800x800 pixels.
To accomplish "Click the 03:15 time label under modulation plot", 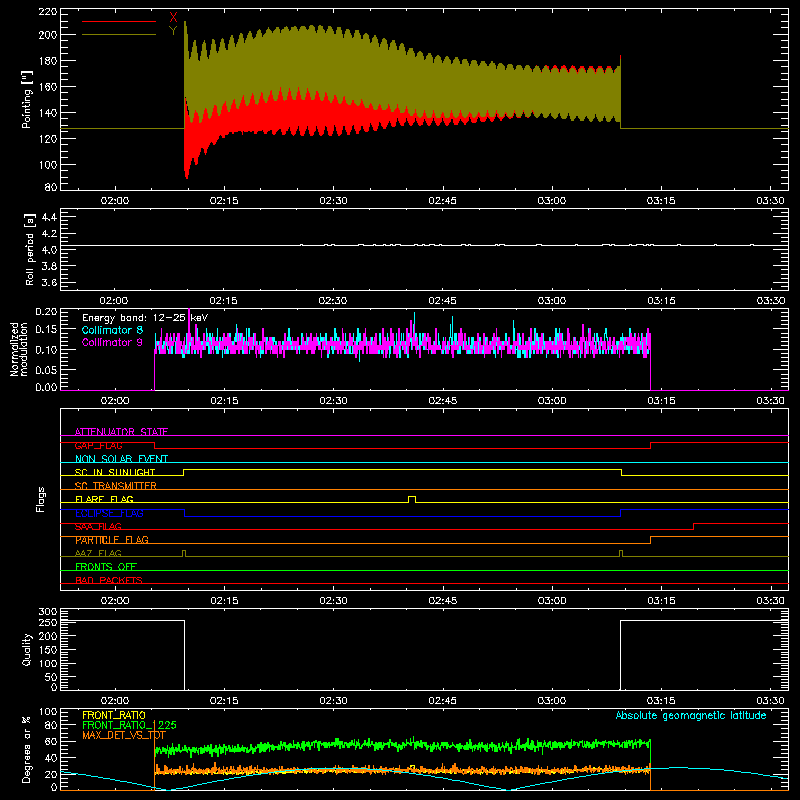I will coord(661,401).
